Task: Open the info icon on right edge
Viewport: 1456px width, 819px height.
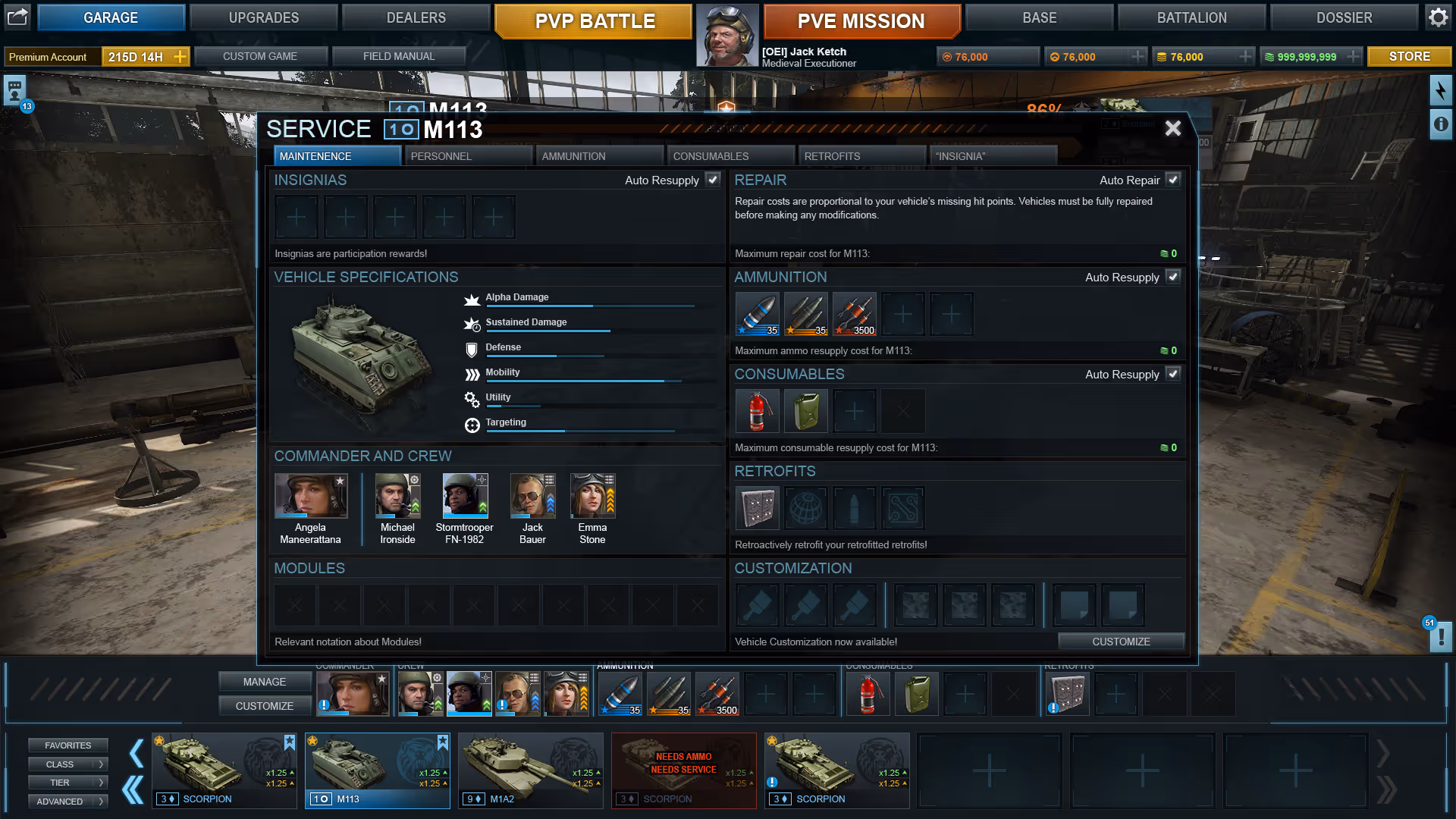Action: (x=1441, y=124)
